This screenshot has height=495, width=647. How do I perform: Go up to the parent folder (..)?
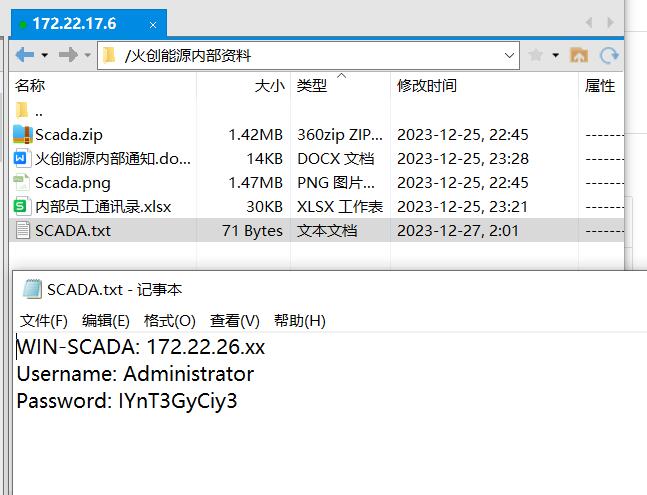(38, 111)
